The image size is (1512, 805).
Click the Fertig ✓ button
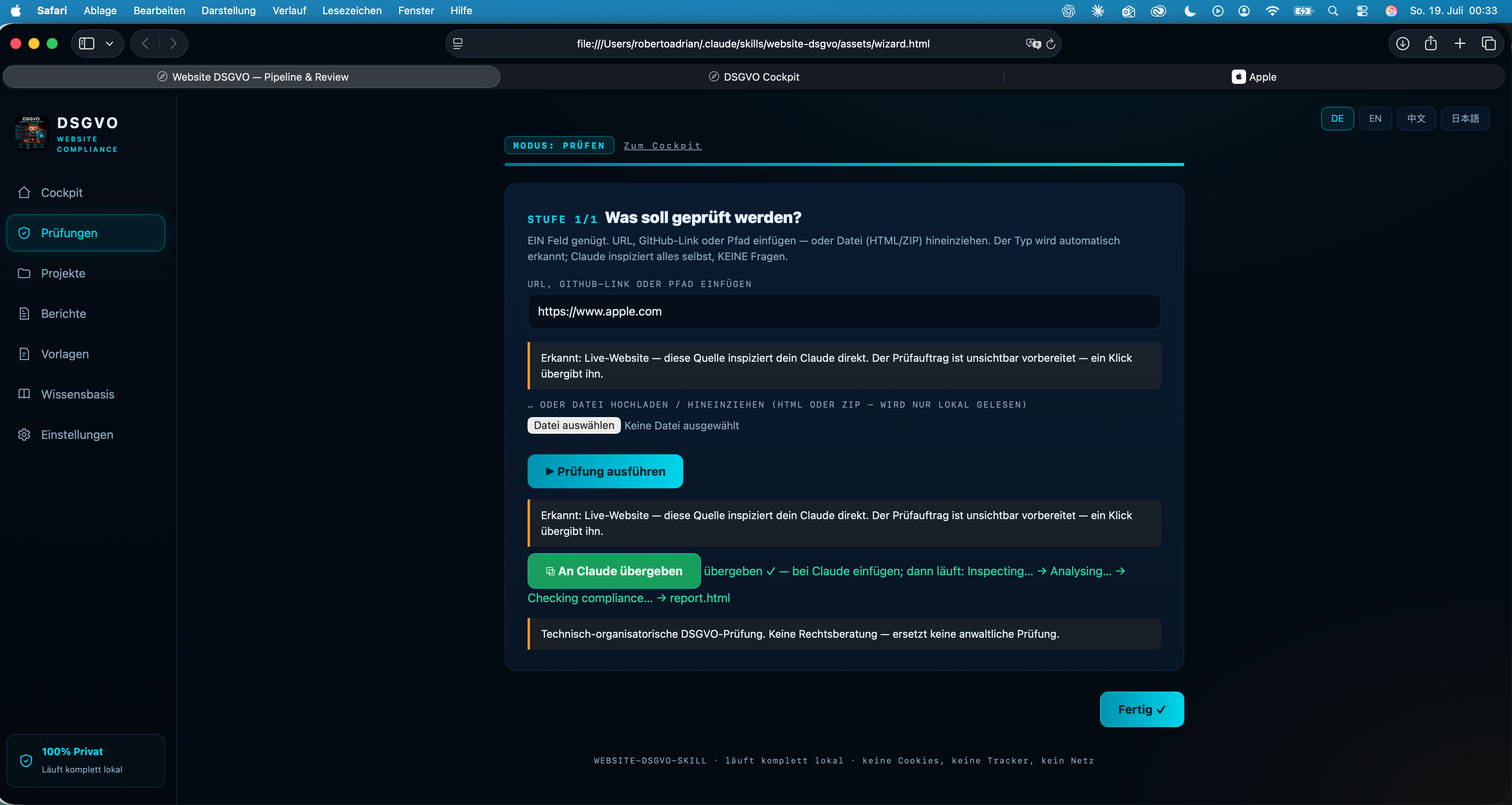pos(1142,709)
